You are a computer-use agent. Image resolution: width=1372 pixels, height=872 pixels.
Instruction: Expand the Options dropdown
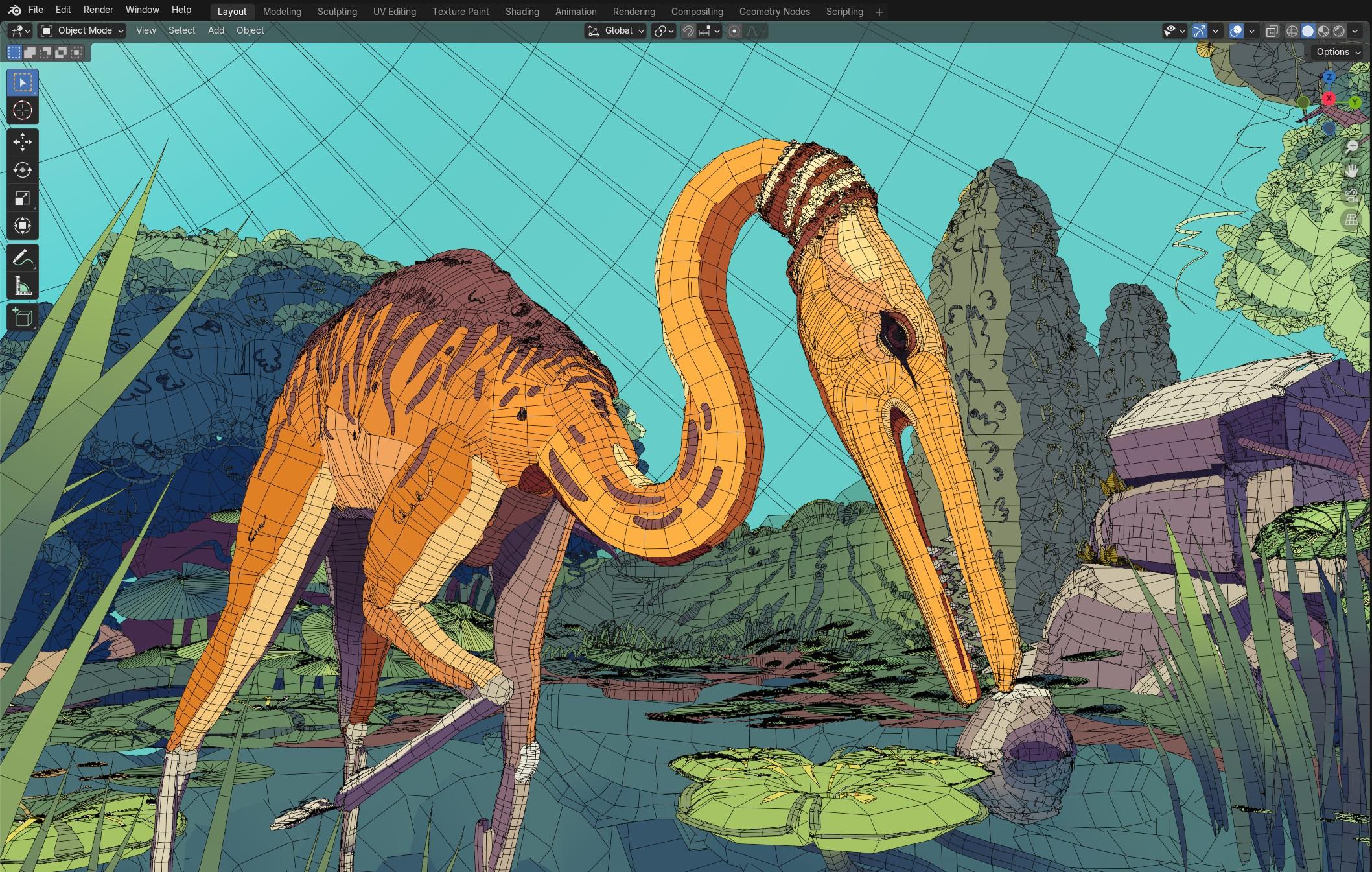(1338, 52)
